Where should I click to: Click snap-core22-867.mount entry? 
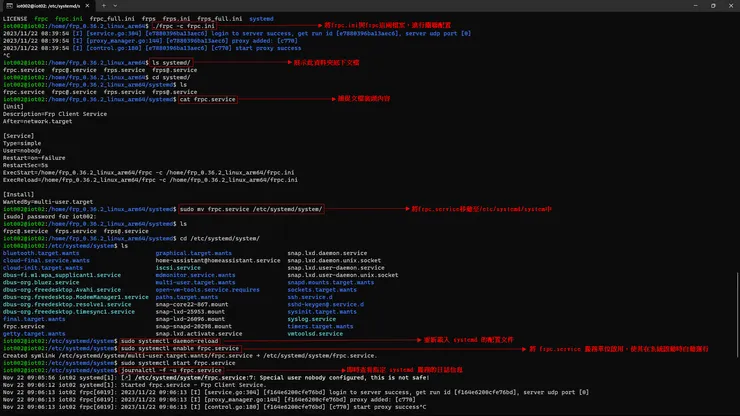point(192,304)
